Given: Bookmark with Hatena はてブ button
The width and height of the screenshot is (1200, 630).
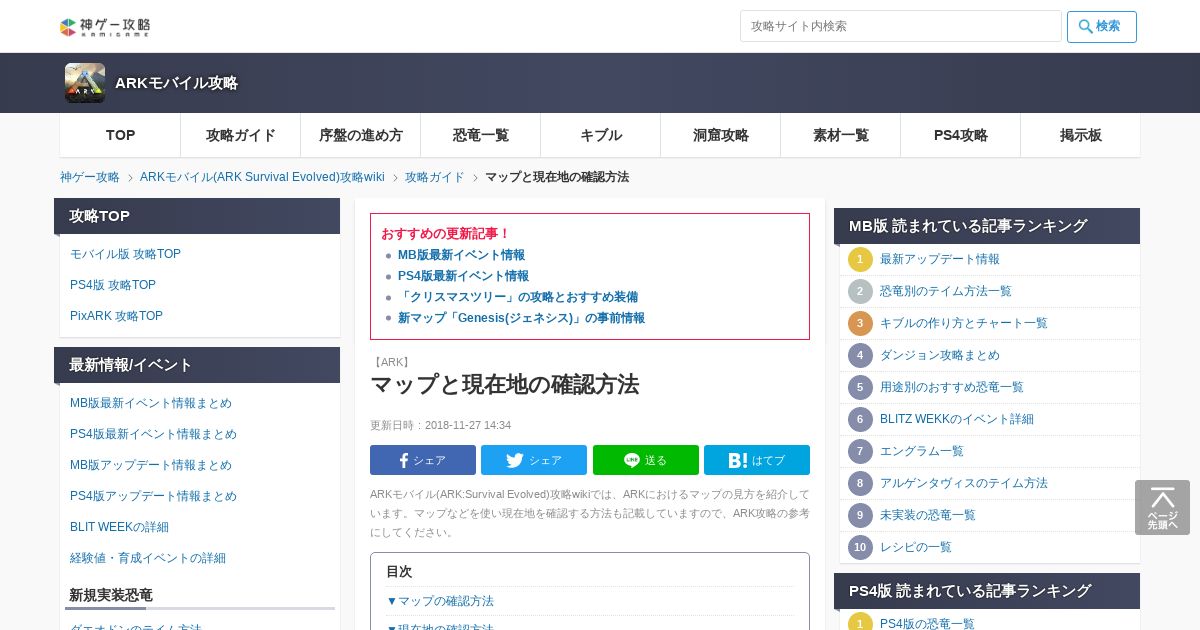Looking at the screenshot, I should click(757, 460).
